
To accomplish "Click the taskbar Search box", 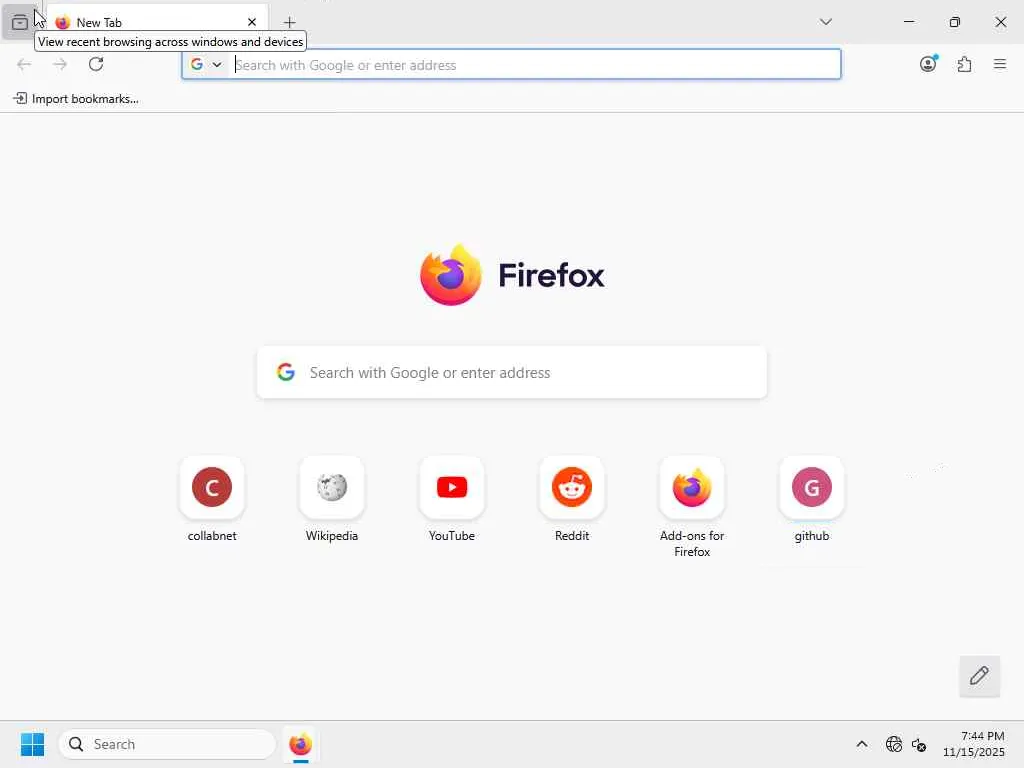I will coord(167,744).
